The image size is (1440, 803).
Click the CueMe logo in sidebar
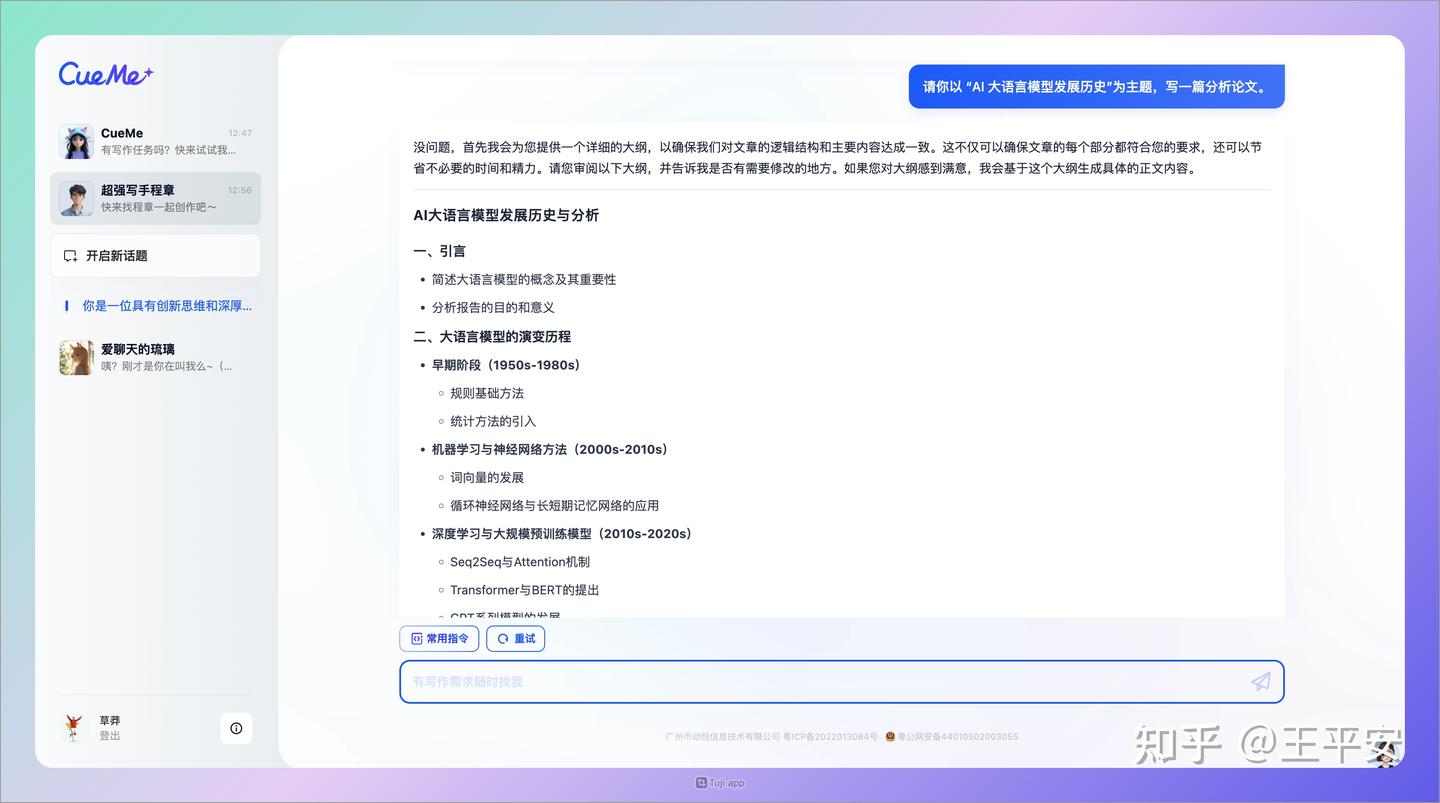point(104,74)
